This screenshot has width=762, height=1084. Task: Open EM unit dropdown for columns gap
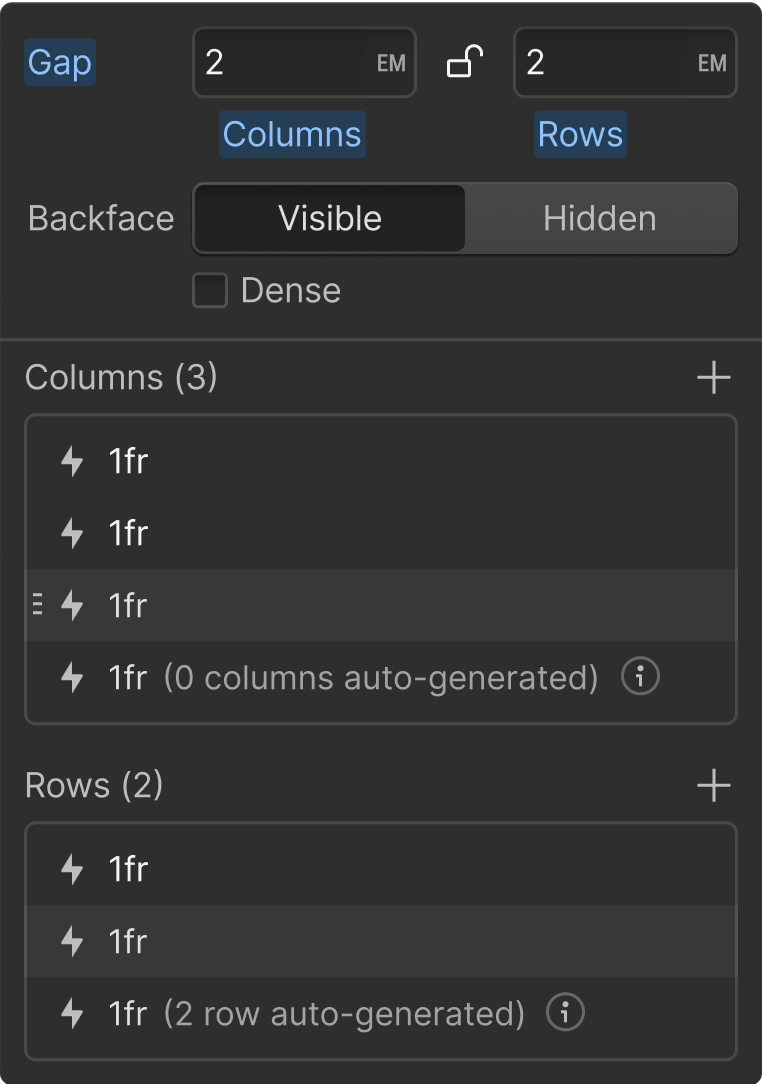391,63
